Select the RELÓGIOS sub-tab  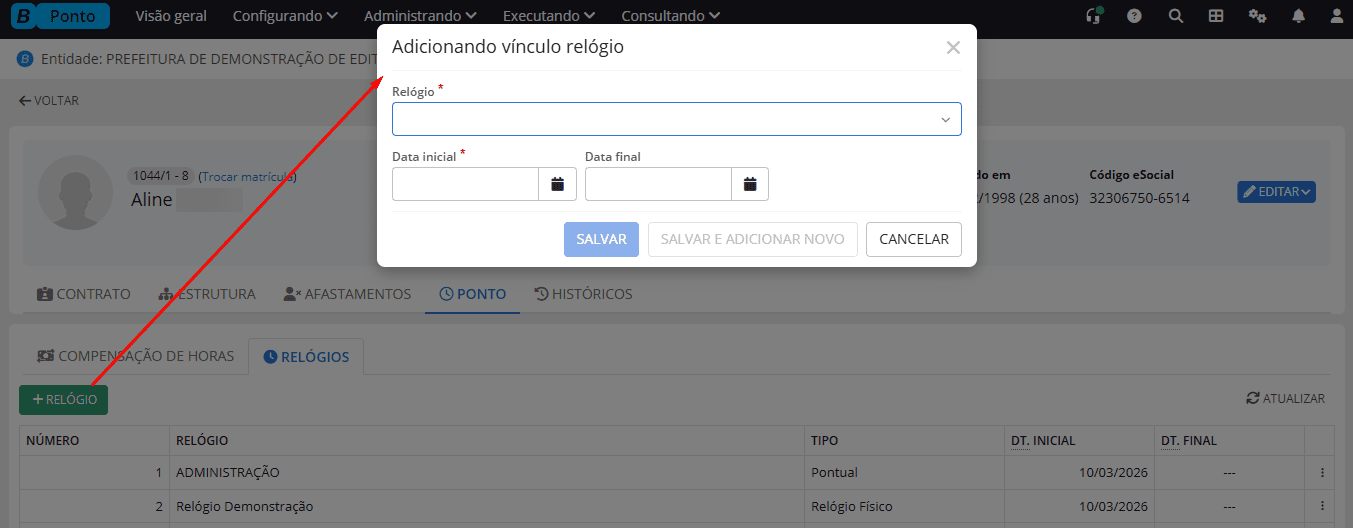coord(306,357)
